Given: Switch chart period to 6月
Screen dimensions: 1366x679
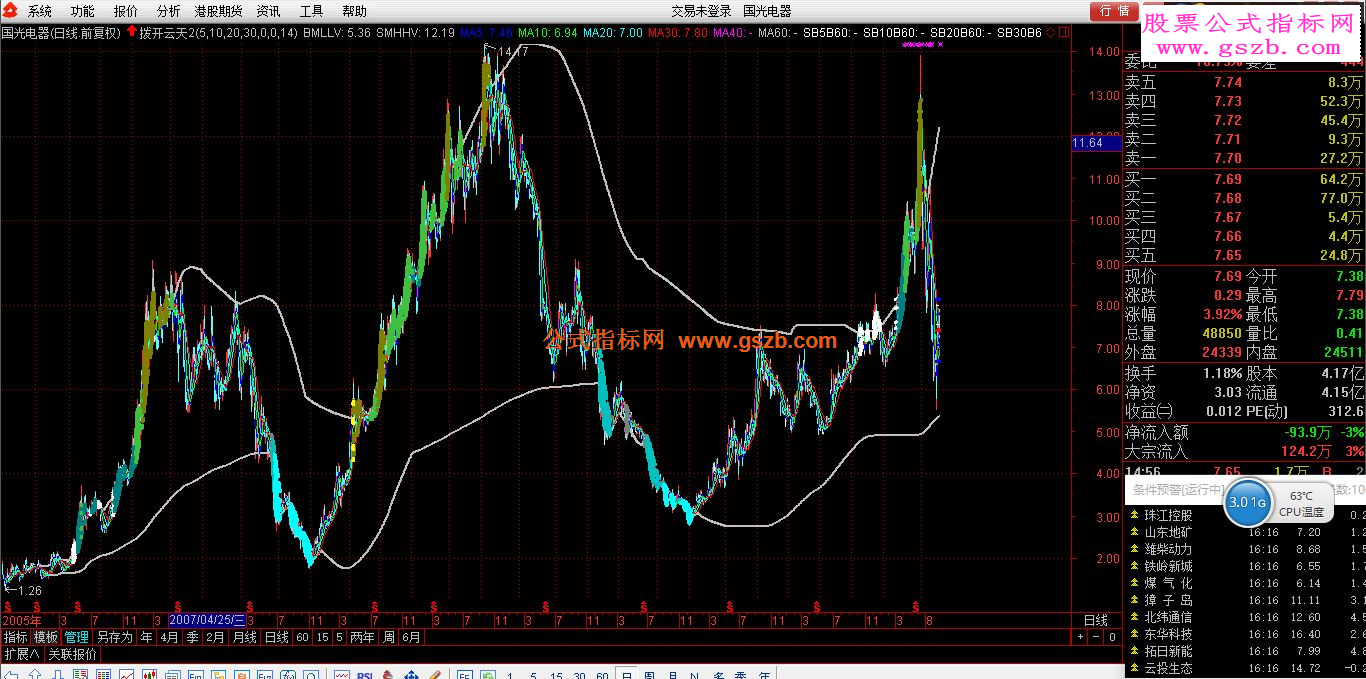Looking at the screenshot, I should click(412, 637).
